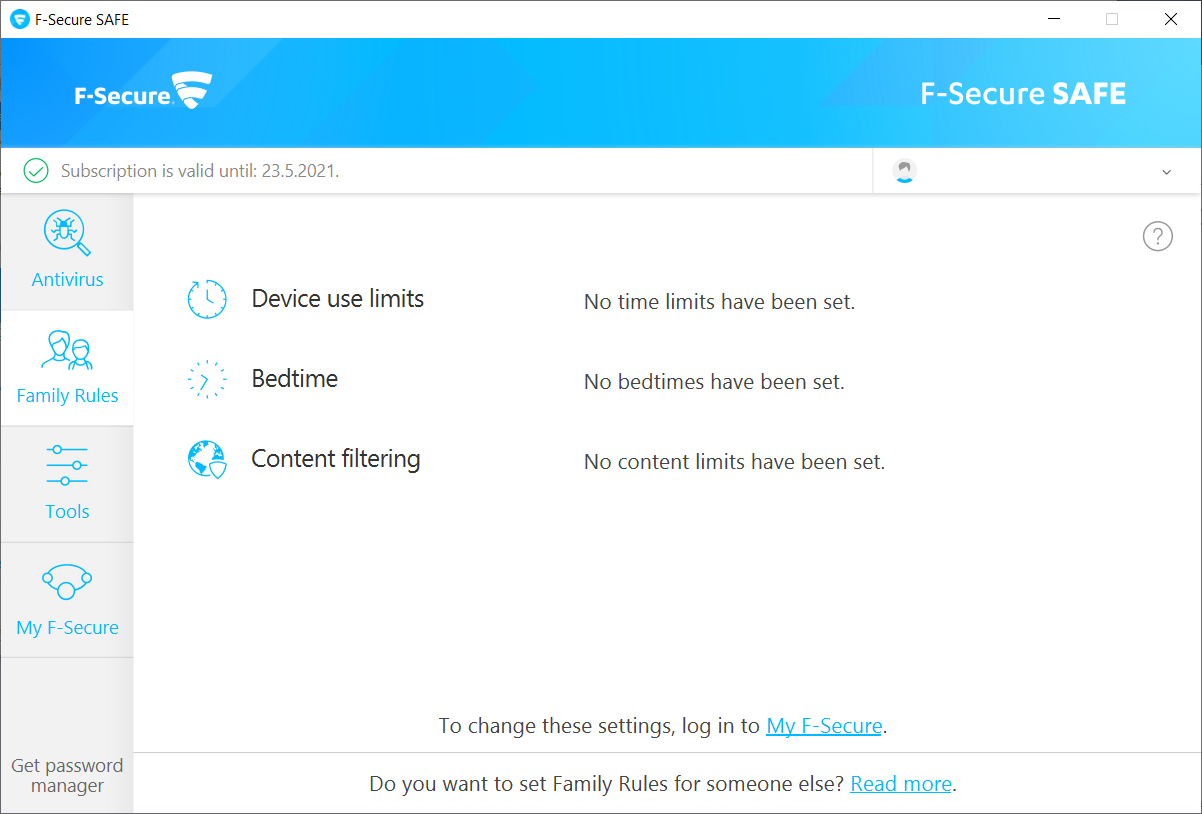
Task: Select Get password manager
Action: [x=66, y=775]
